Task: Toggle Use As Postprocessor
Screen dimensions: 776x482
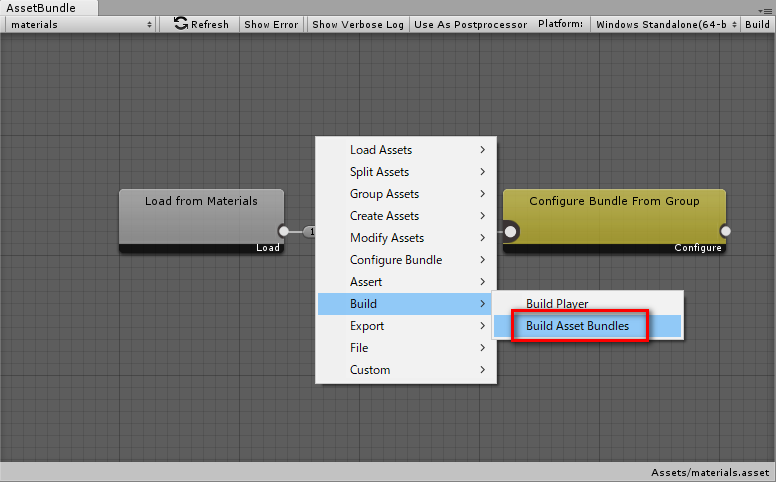Action: (x=470, y=24)
